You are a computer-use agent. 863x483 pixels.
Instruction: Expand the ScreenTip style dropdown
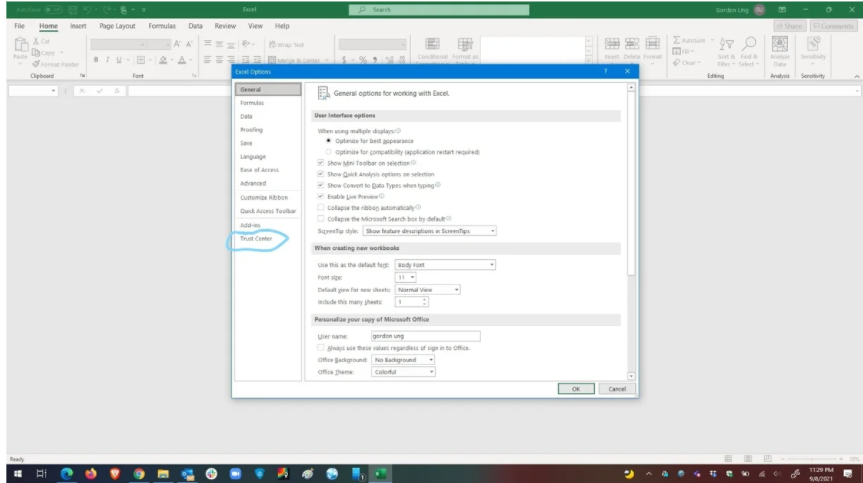tap(493, 230)
